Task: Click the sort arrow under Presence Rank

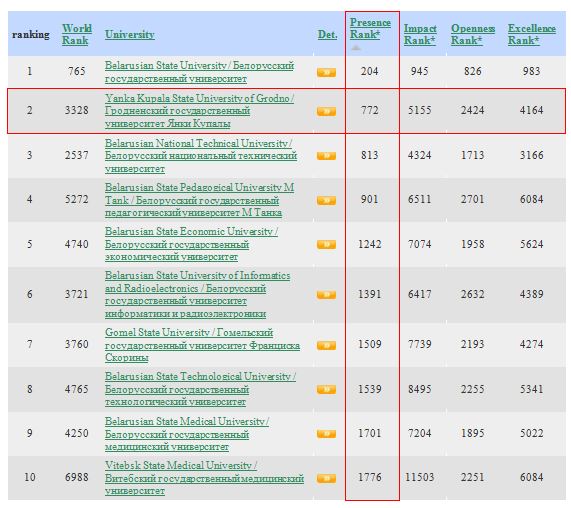Action: [x=356, y=48]
